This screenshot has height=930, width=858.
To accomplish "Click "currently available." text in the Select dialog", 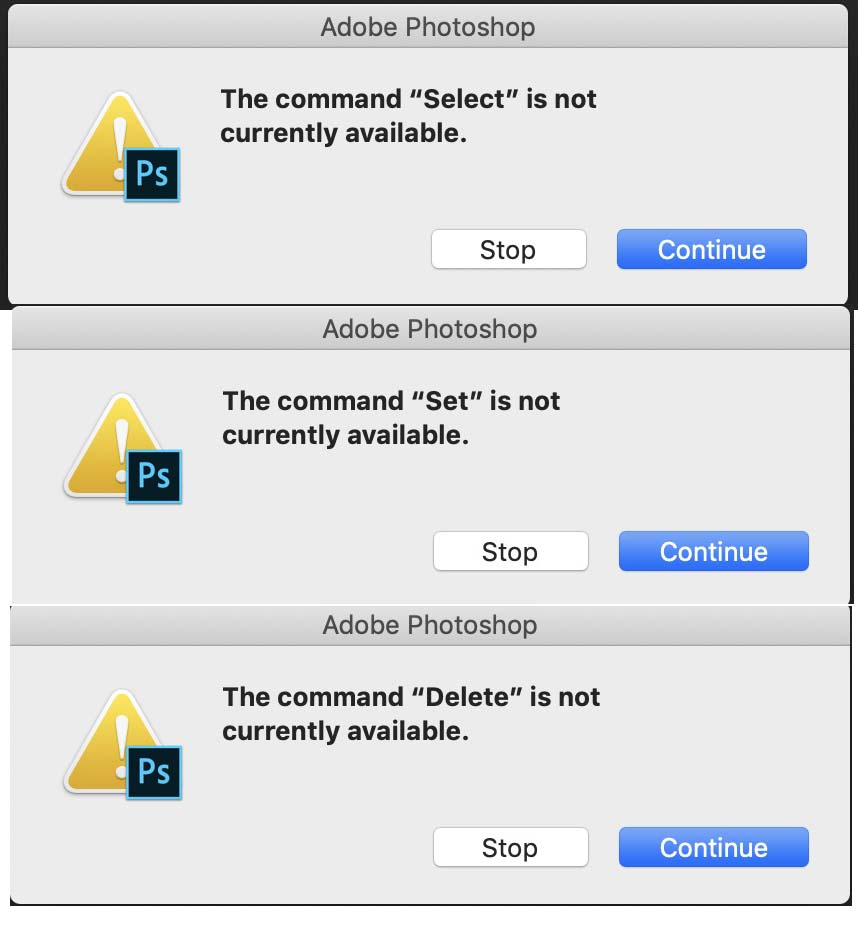I will [x=343, y=133].
